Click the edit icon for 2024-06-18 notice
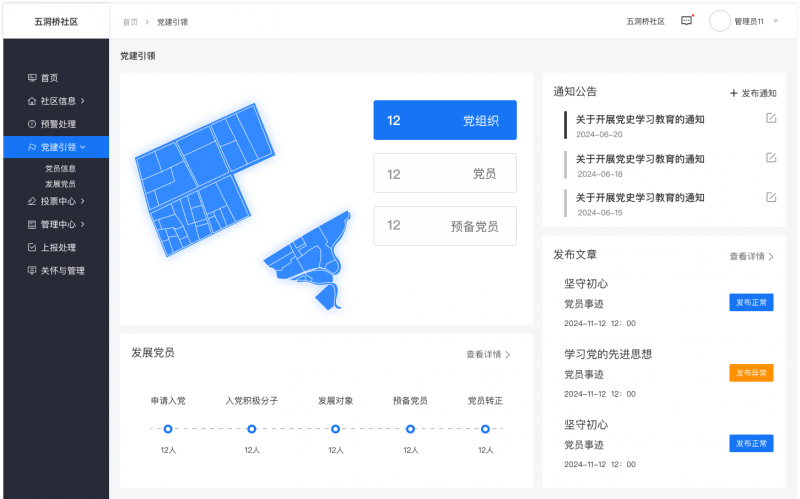The image size is (800, 499). (x=770, y=157)
